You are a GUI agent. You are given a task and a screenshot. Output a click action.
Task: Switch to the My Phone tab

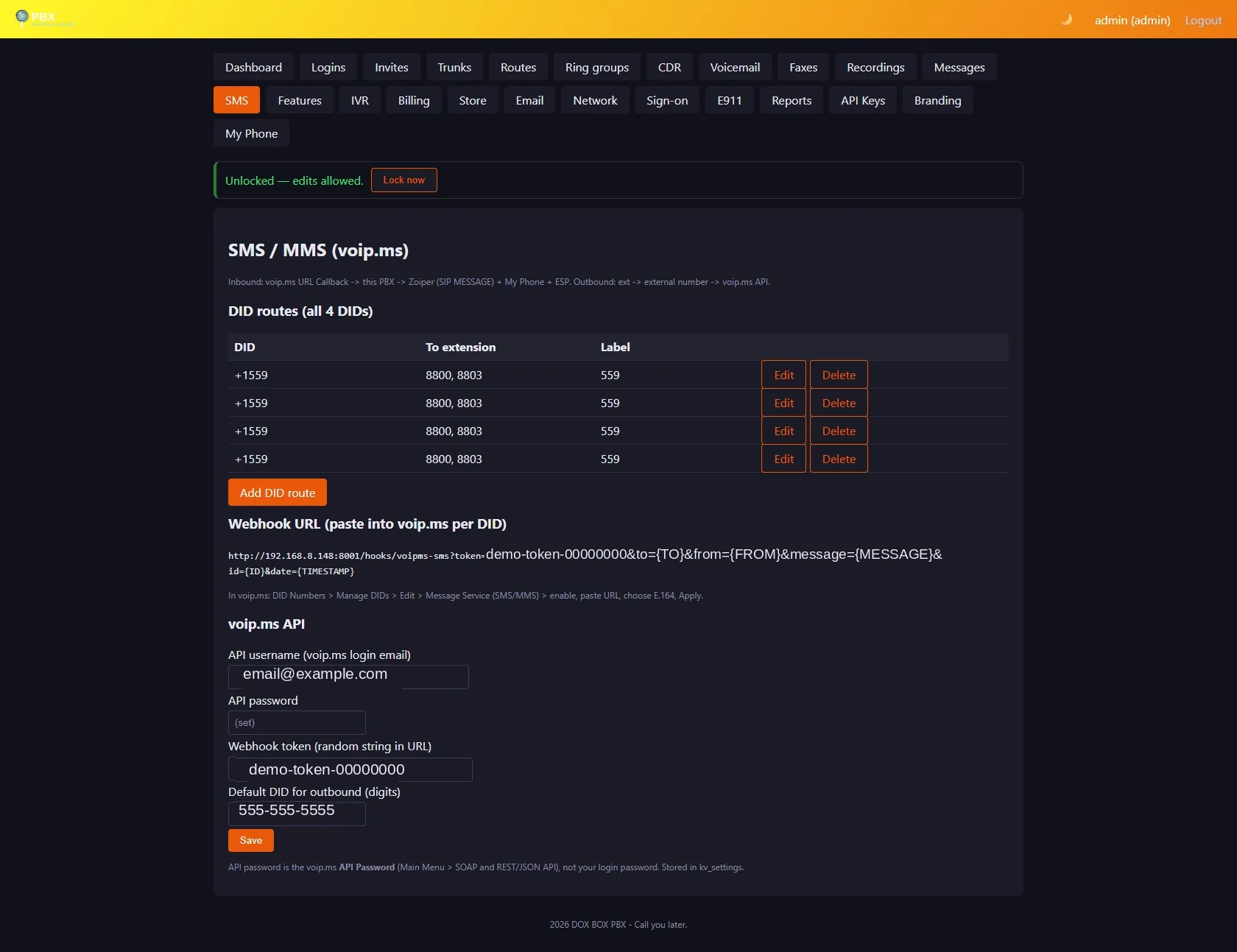252,133
